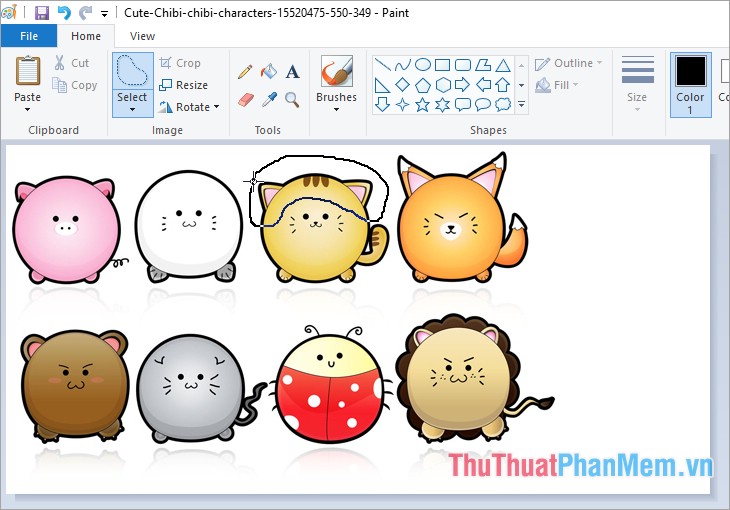Viewport: 730px width, 510px height.
Task: Expand the Shapes gallery more arrow
Action: [521, 104]
